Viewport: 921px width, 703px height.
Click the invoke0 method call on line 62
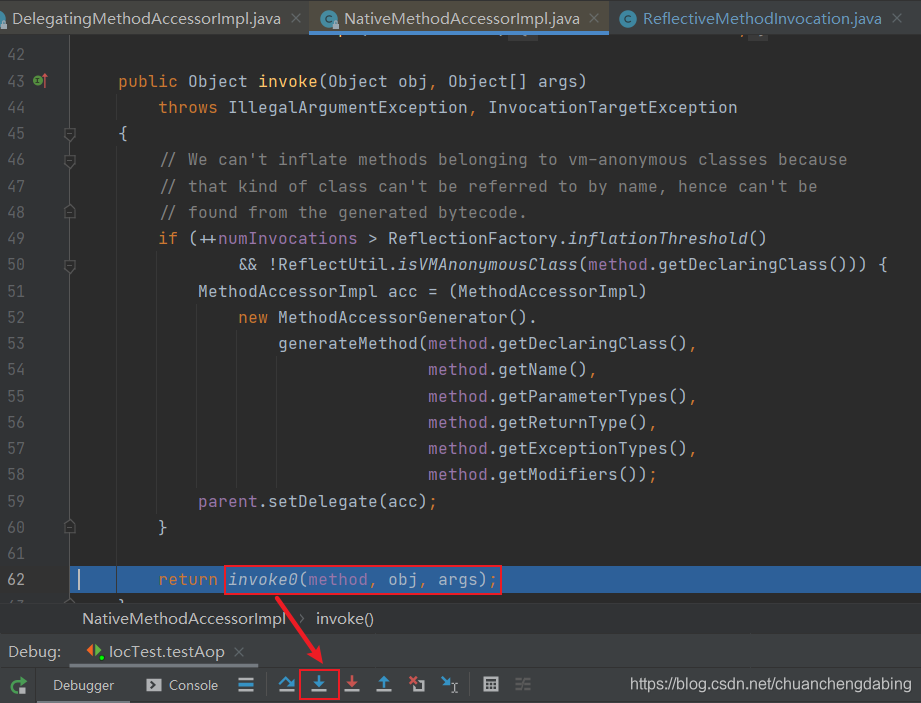263,580
